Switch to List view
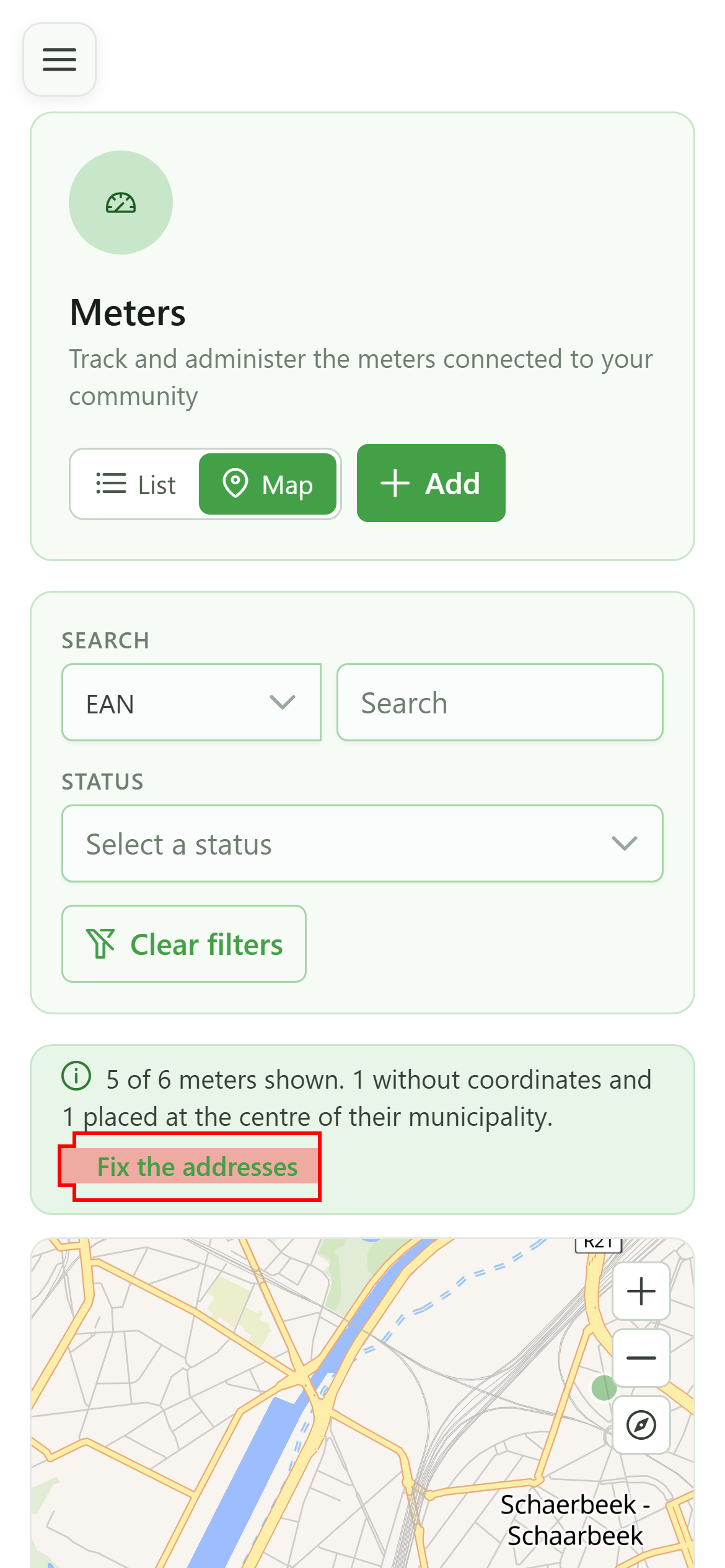 [x=136, y=484]
